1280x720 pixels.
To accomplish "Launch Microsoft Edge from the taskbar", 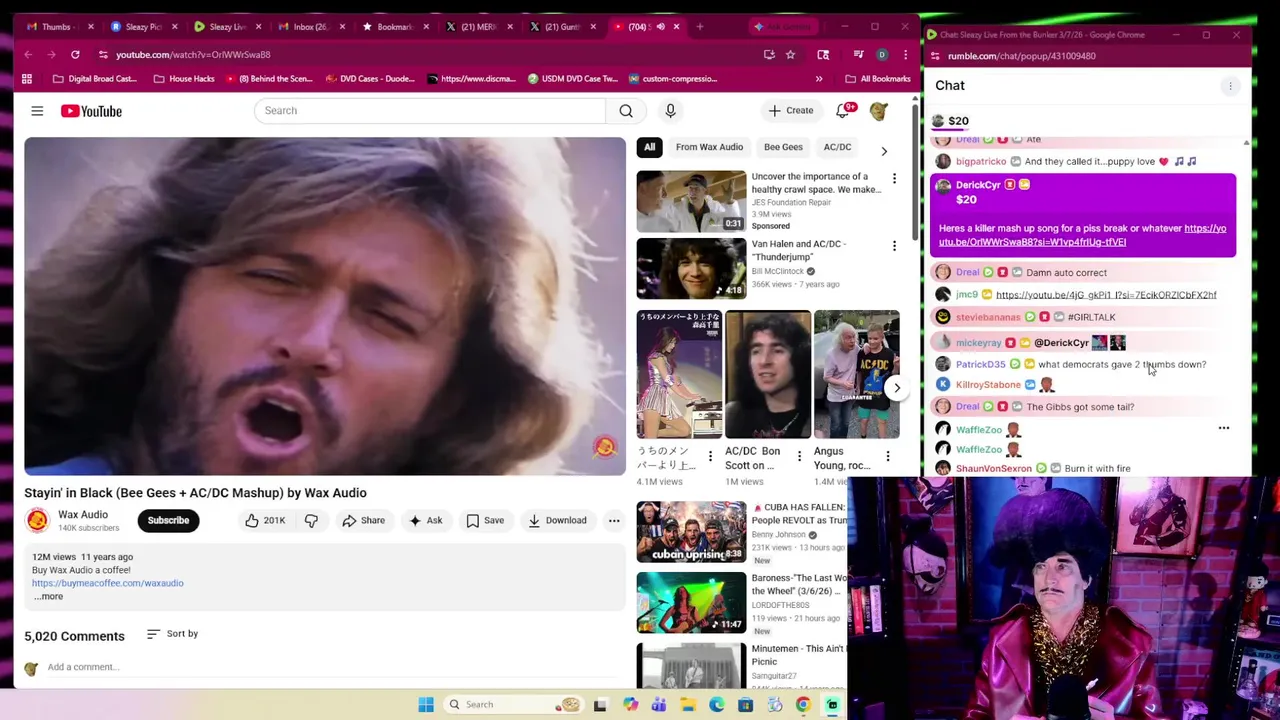I will click(x=717, y=705).
